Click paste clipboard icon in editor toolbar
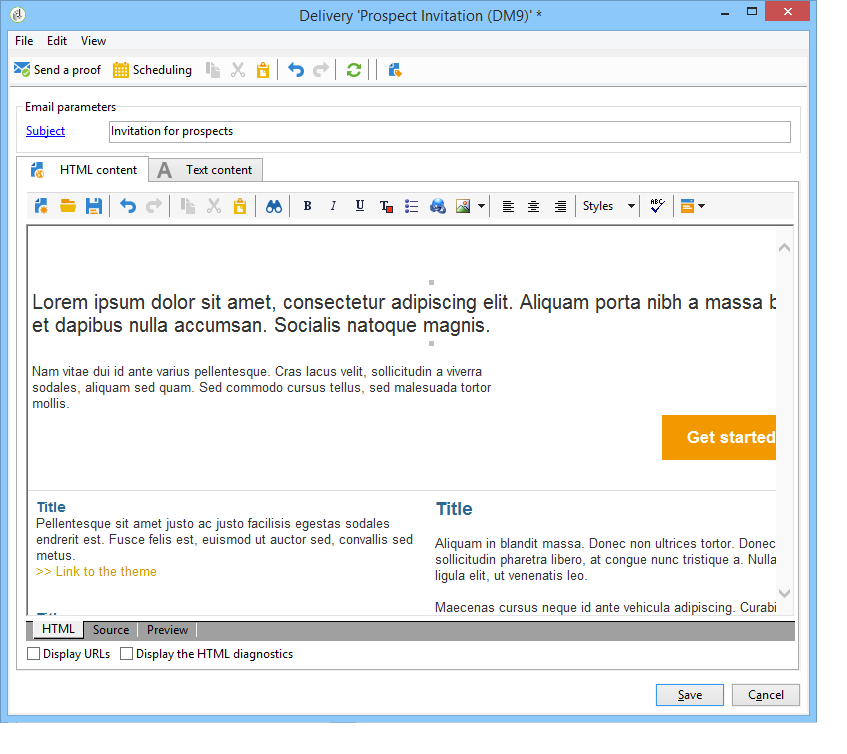847x754 pixels. coord(240,206)
